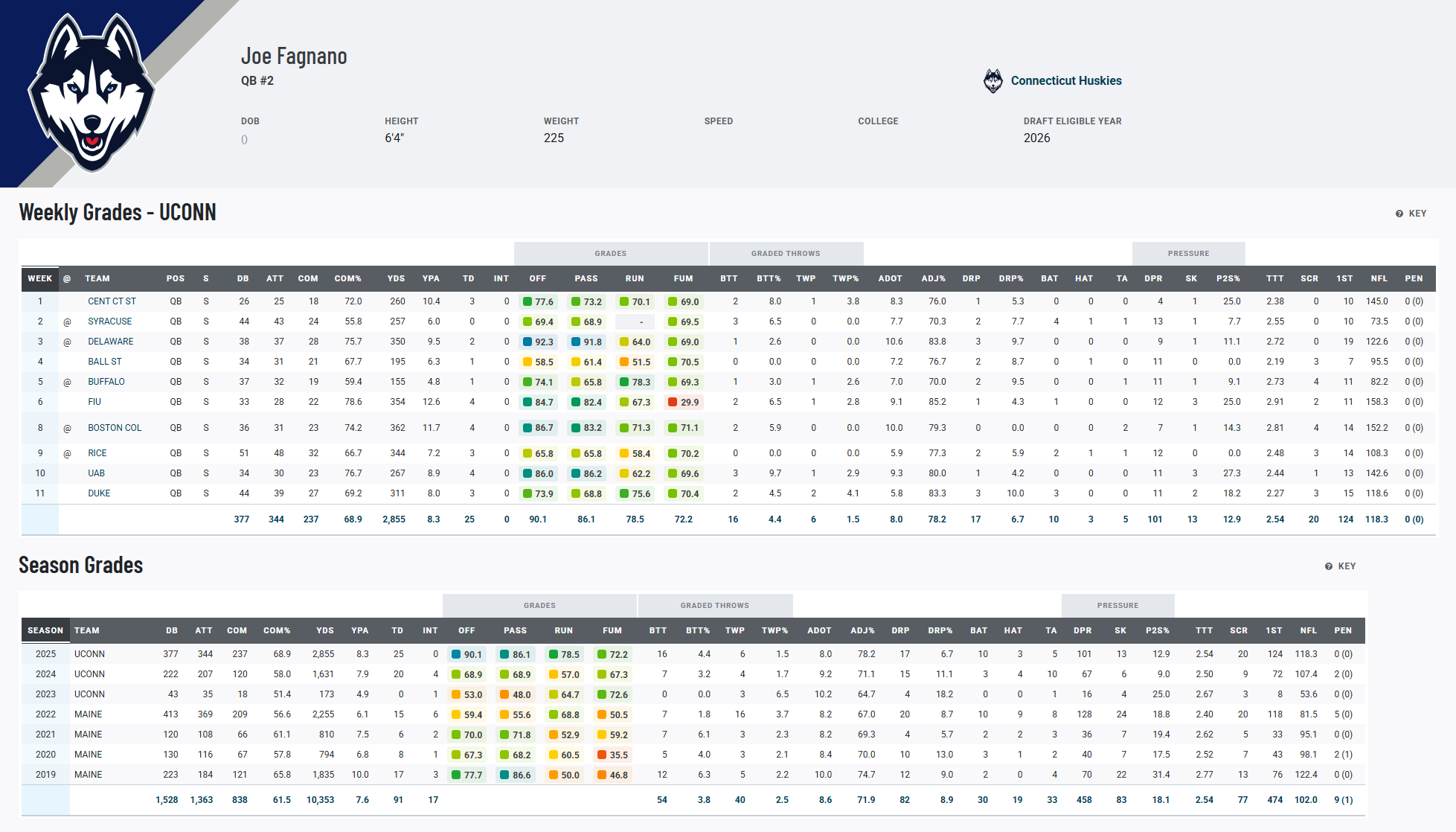Viewport: 1456px width, 832px height.
Task: Sort season table by SEASON header
Action: pos(45,630)
